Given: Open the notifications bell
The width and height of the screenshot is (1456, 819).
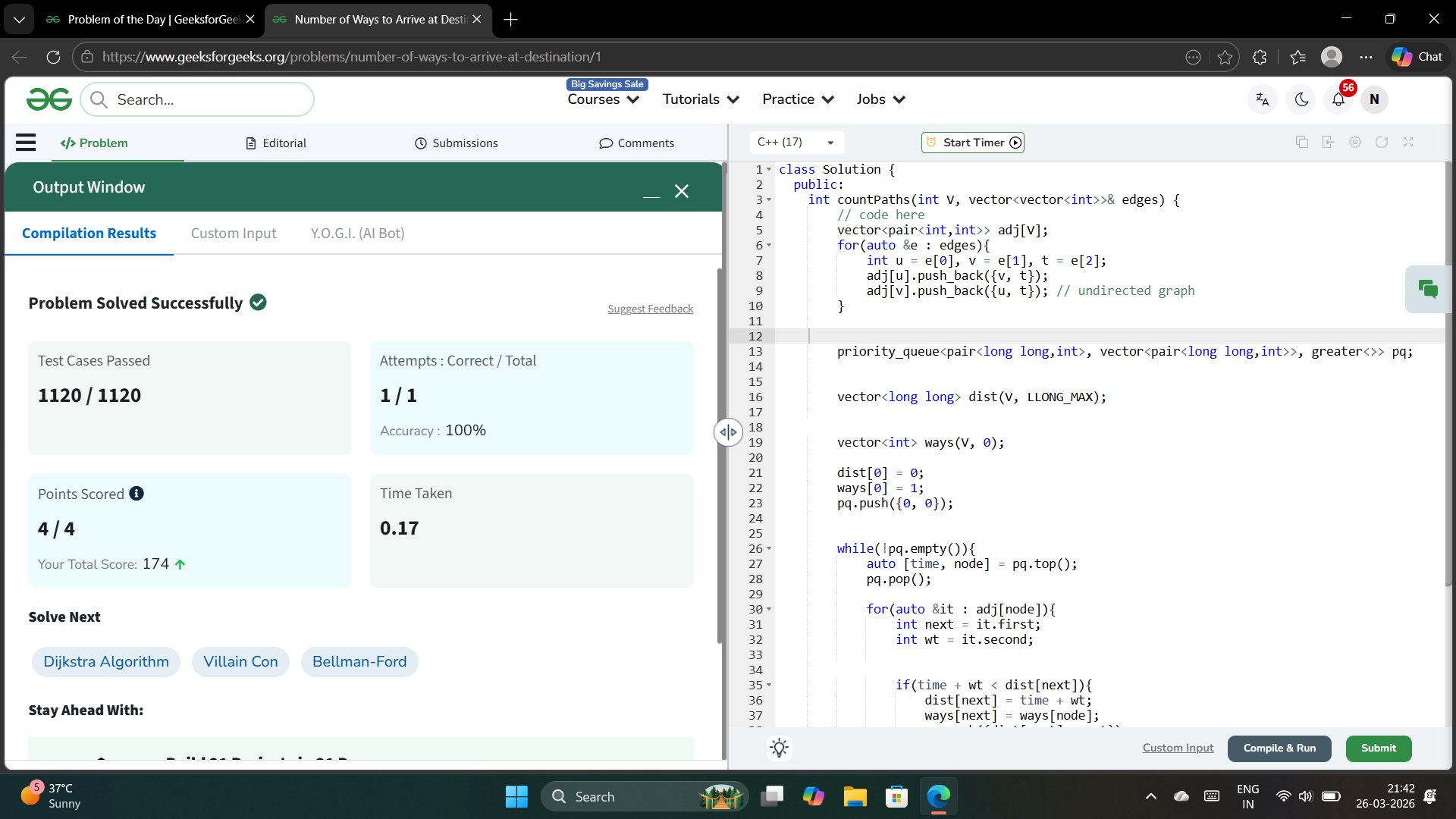Looking at the screenshot, I should pyautogui.click(x=1338, y=99).
